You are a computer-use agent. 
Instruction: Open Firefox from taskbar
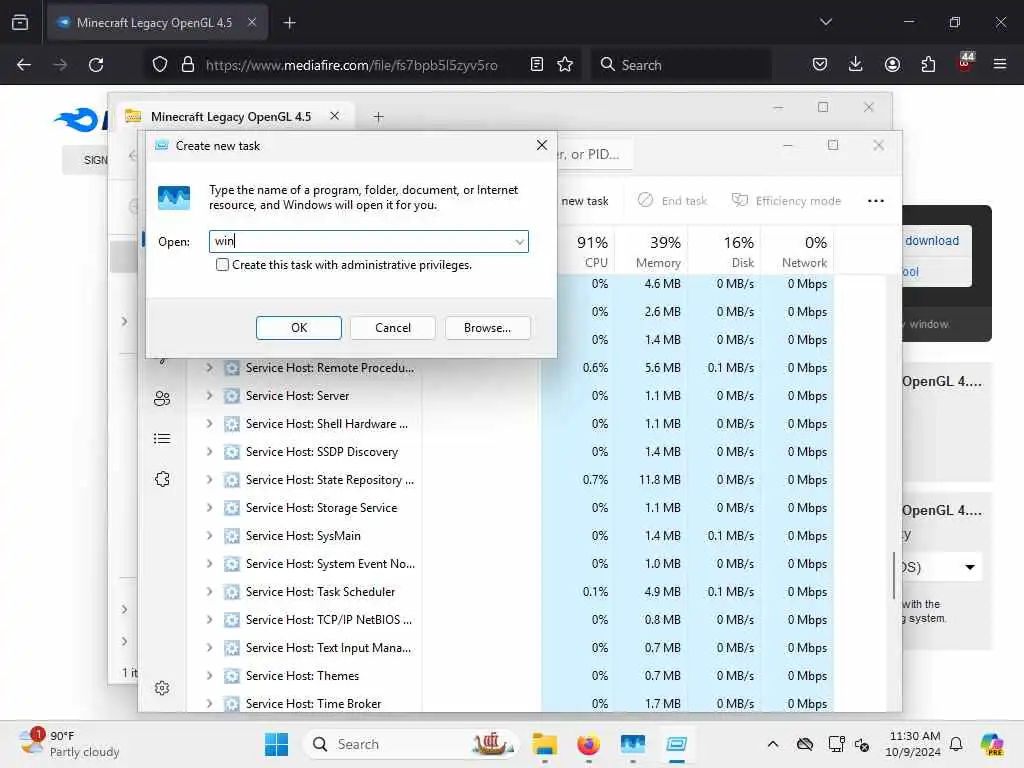(588, 744)
